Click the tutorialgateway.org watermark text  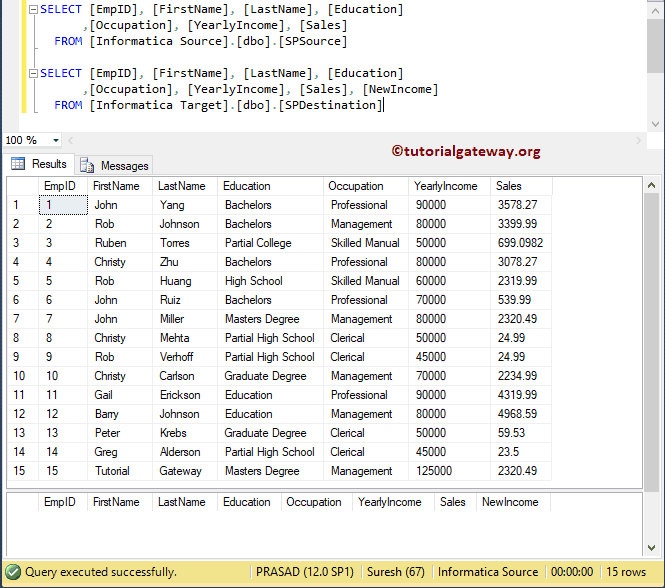coord(465,151)
